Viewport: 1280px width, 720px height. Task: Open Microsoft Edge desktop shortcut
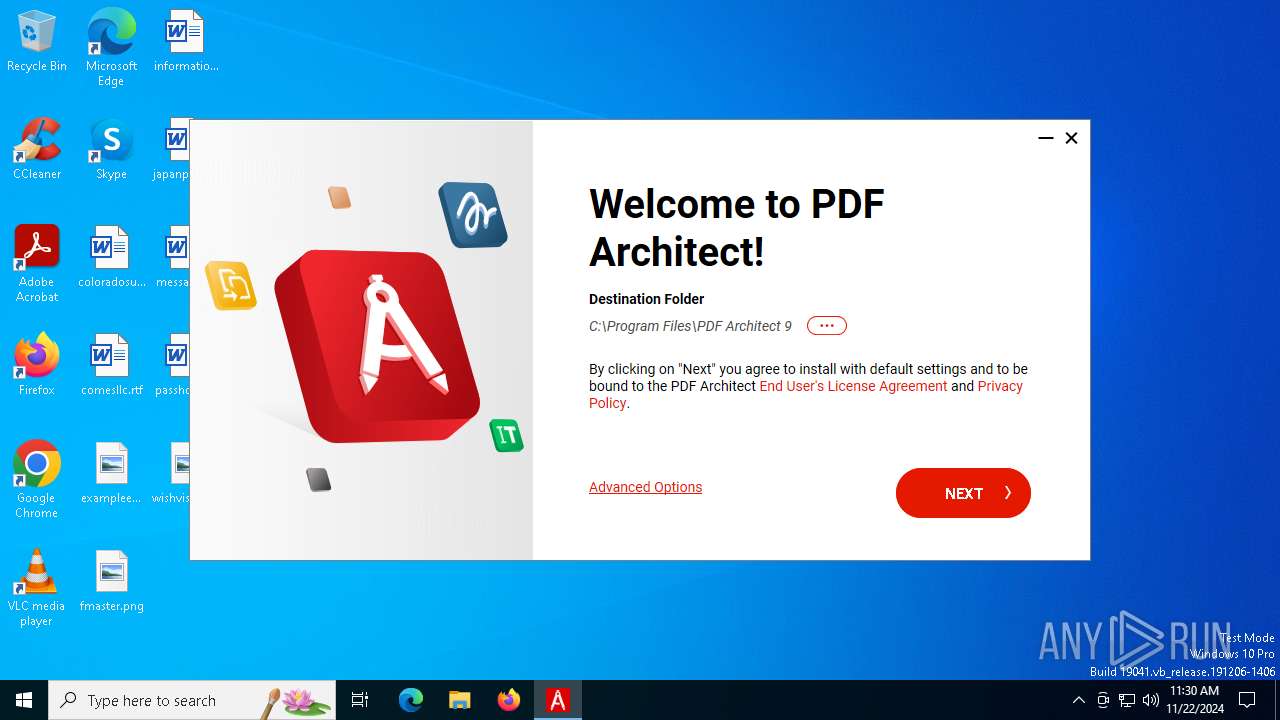[x=111, y=48]
